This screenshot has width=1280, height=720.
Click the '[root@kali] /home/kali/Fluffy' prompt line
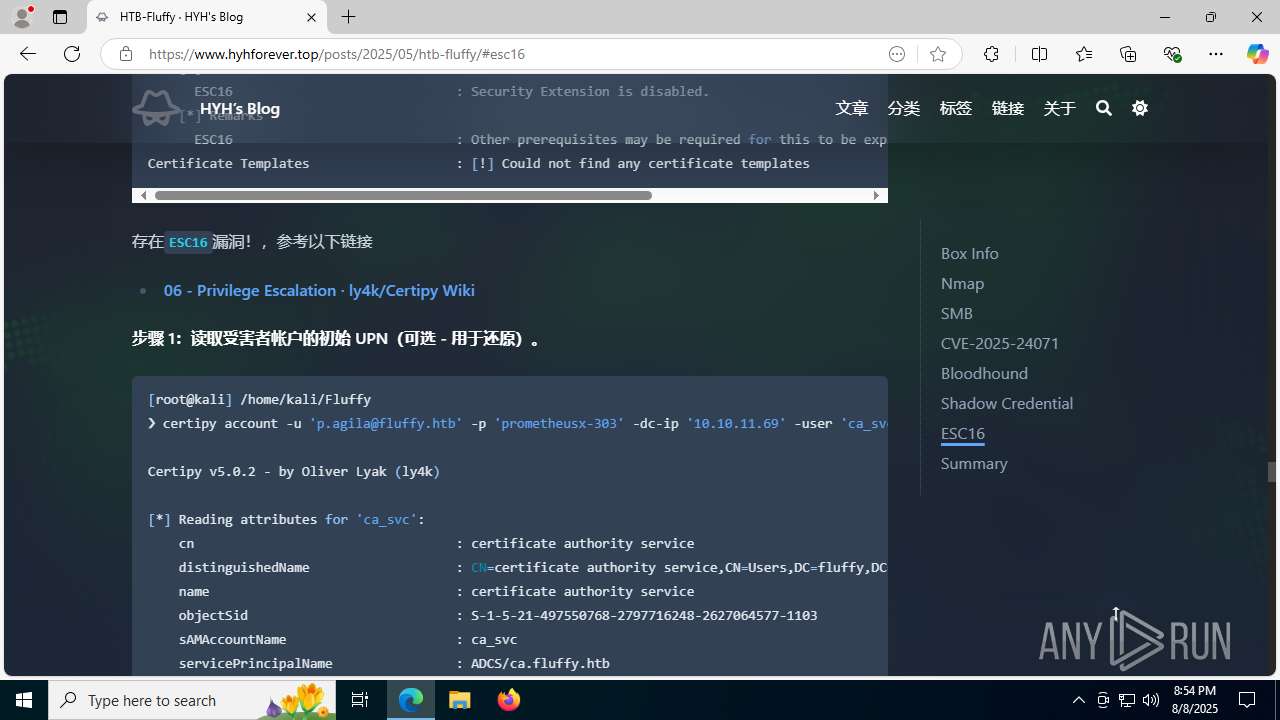pyautogui.click(x=260, y=399)
